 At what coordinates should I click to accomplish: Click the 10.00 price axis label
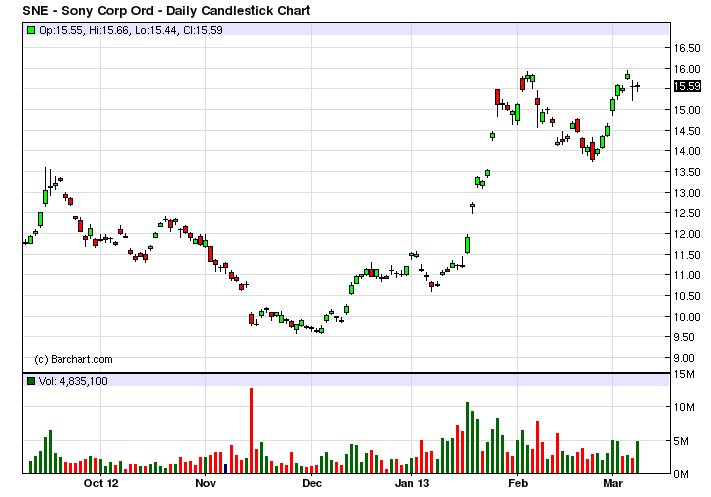[687, 317]
